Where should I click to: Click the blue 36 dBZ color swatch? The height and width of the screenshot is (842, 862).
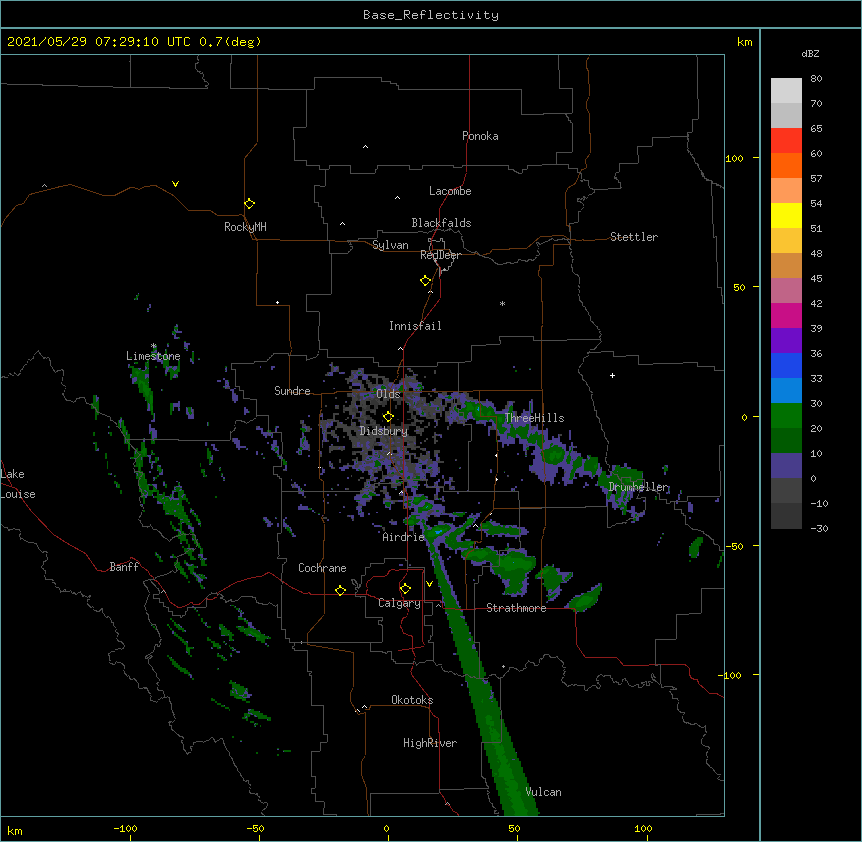786,365
